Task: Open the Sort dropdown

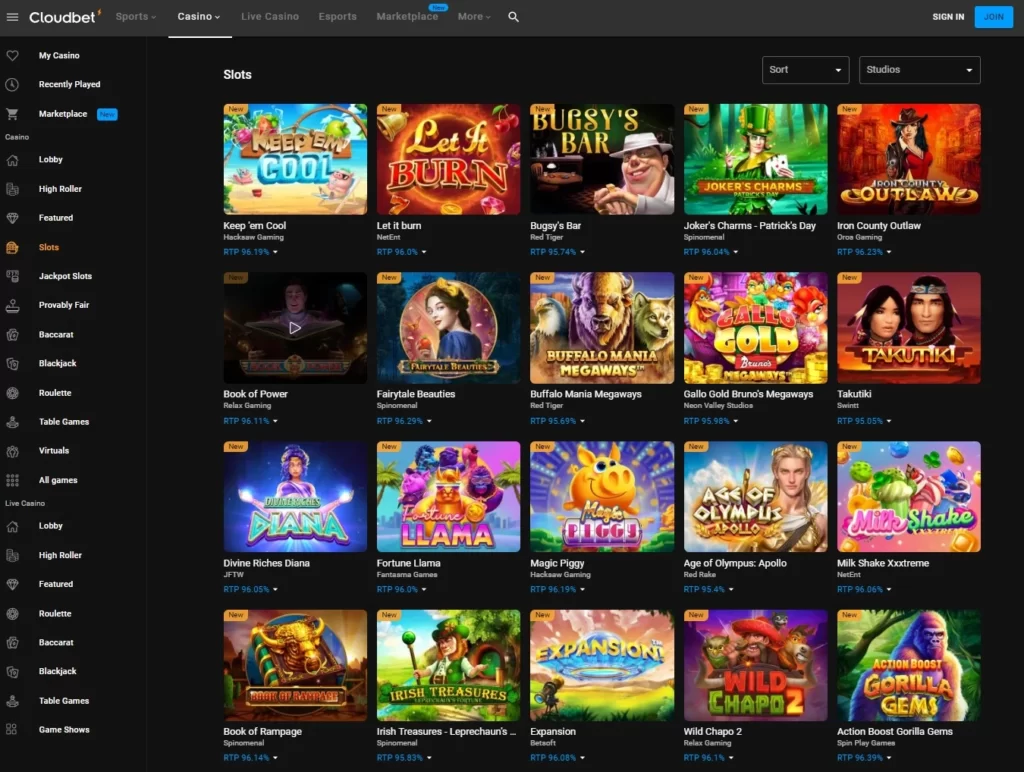Action: coord(805,70)
